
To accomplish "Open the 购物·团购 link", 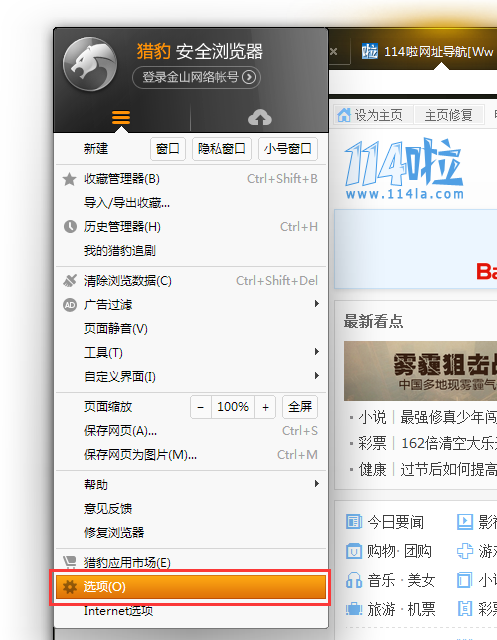I will (x=399, y=551).
